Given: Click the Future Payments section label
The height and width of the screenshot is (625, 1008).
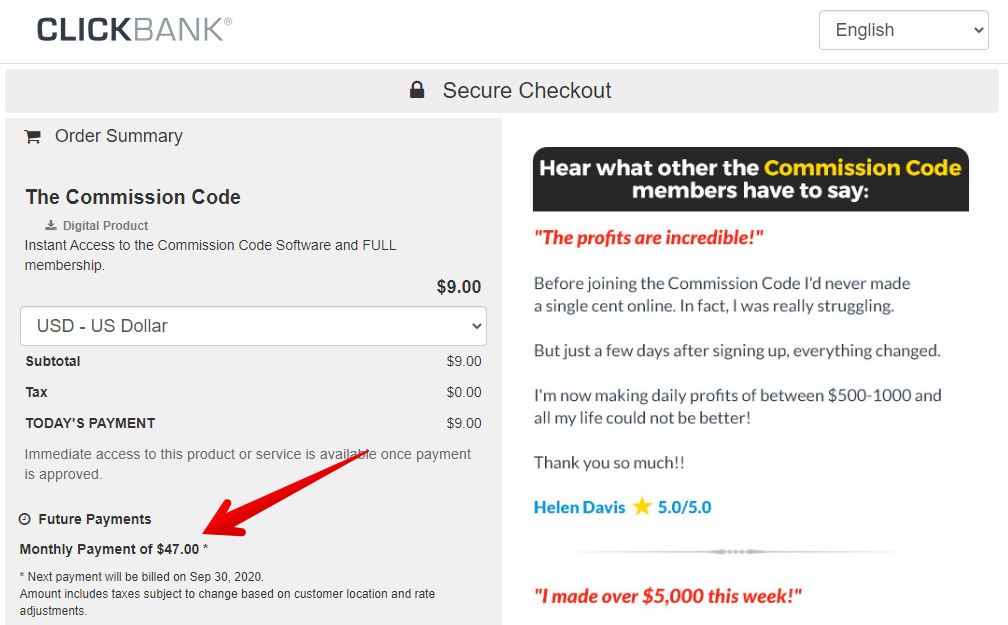Looking at the screenshot, I should click(x=95, y=519).
